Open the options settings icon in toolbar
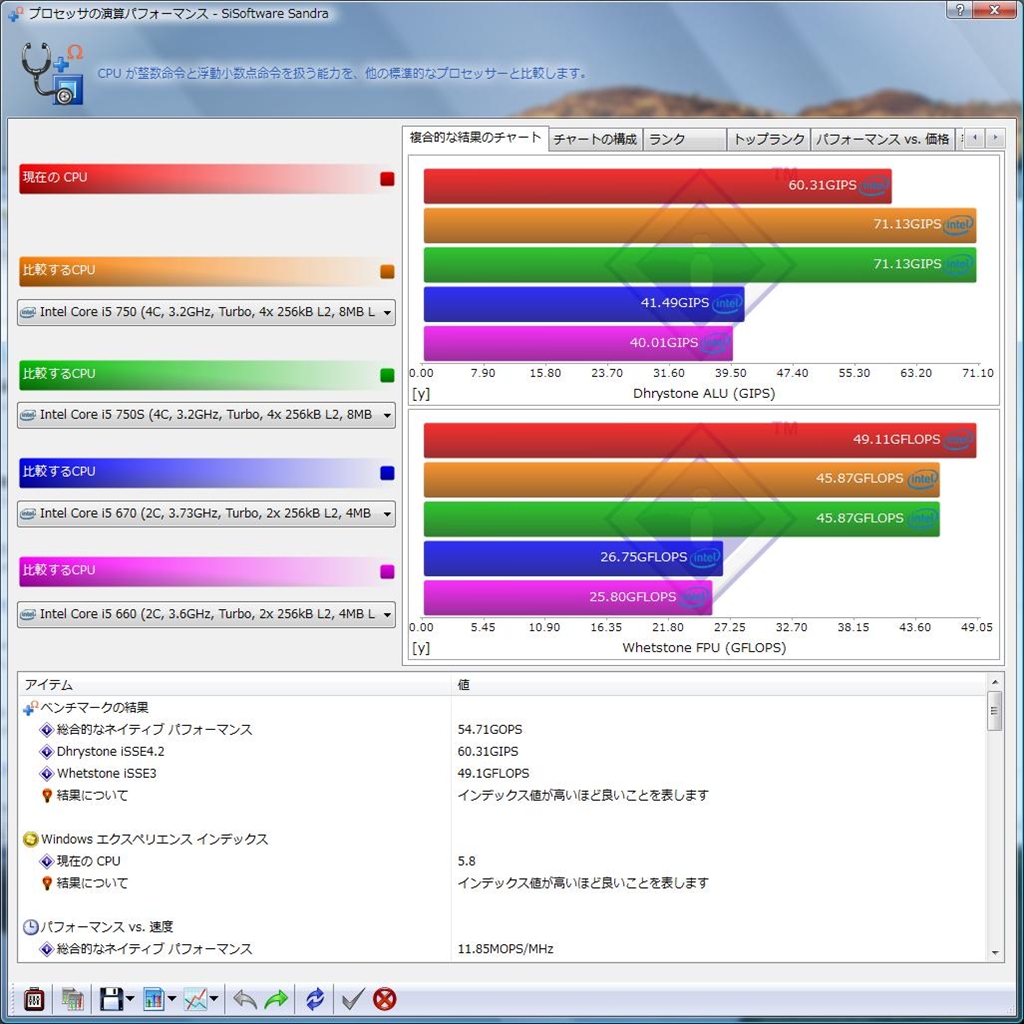 click(33, 999)
